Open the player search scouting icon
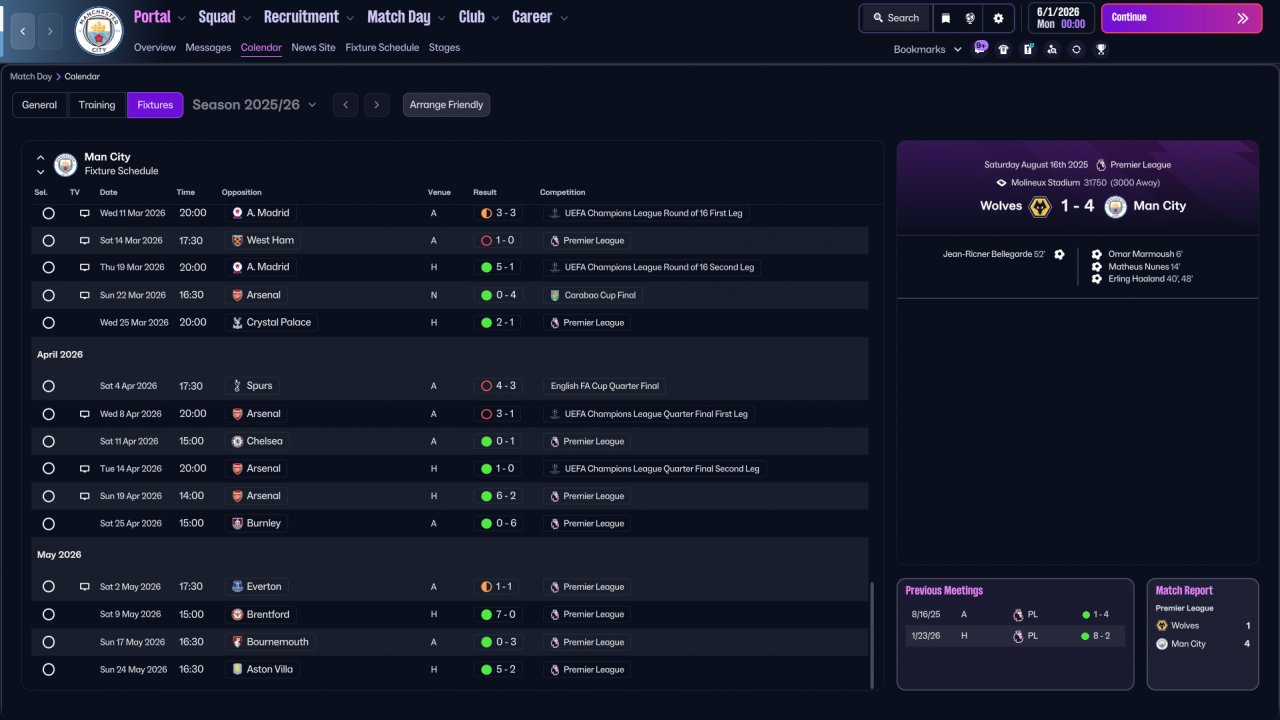 click(1052, 49)
